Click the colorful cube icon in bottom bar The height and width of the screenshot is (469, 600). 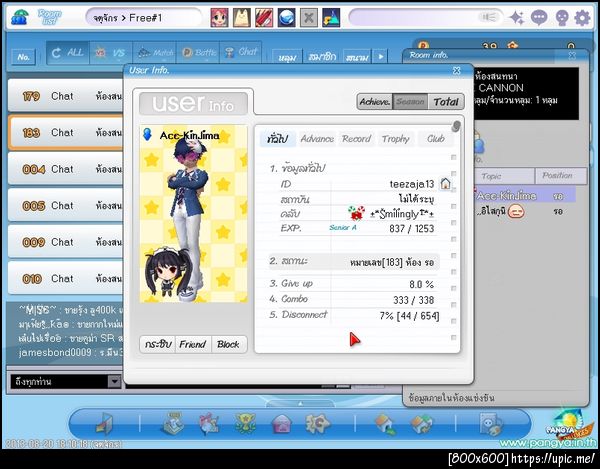[421, 424]
